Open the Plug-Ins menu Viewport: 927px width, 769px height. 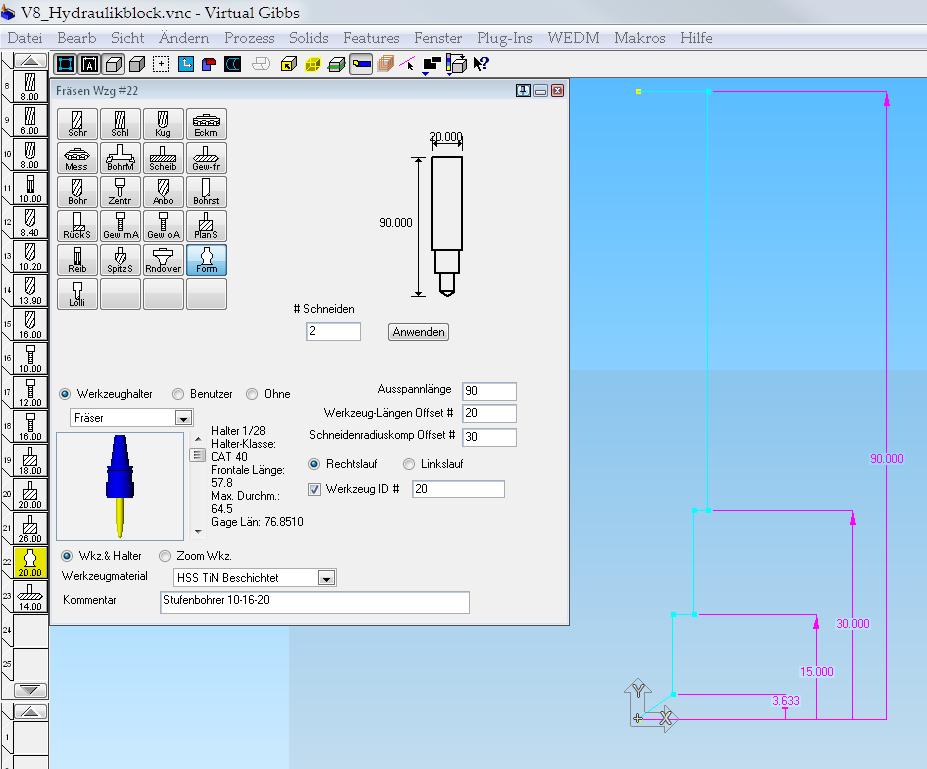point(505,38)
